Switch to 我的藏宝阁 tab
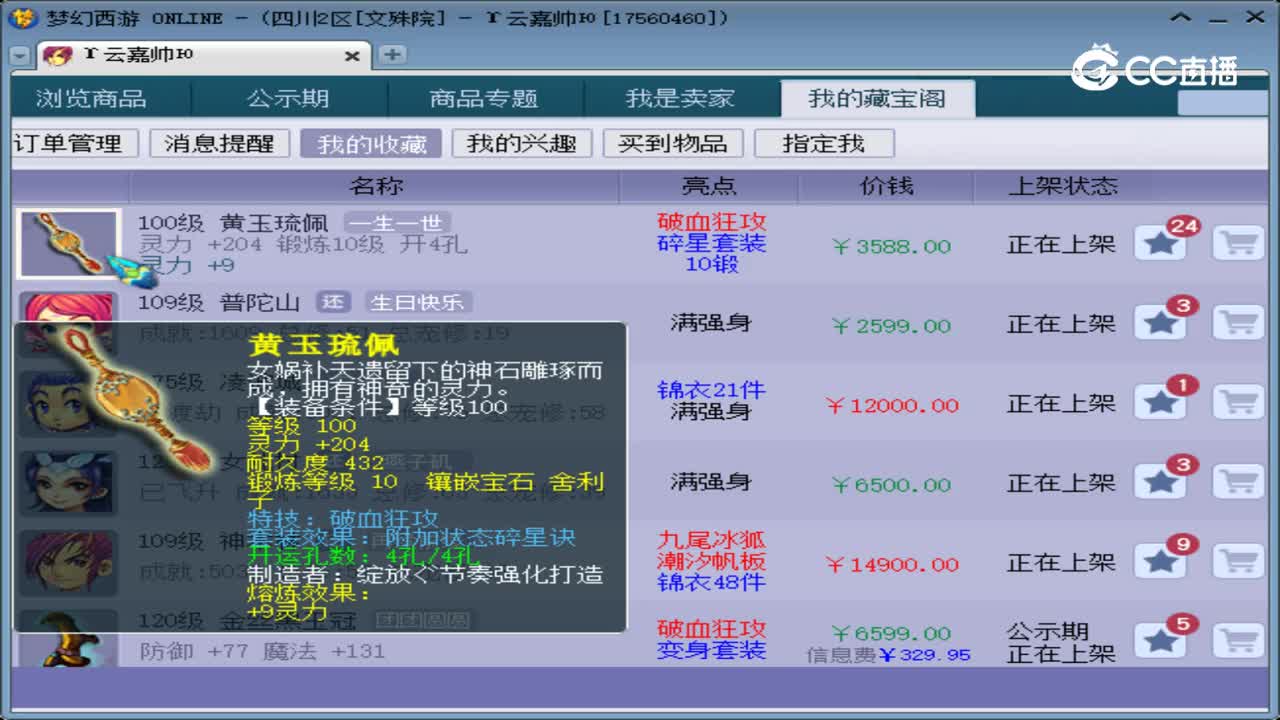Screen dimensions: 1280x720 pyautogui.click(x=877, y=98)
